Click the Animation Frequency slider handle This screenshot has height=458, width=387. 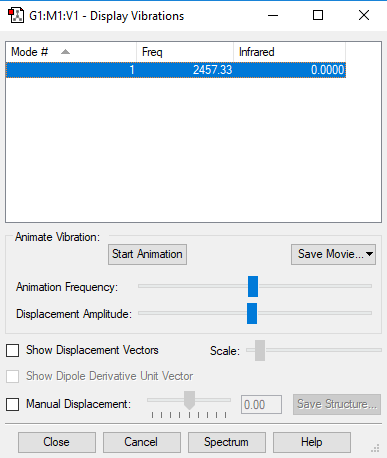[x=253, y=286]
